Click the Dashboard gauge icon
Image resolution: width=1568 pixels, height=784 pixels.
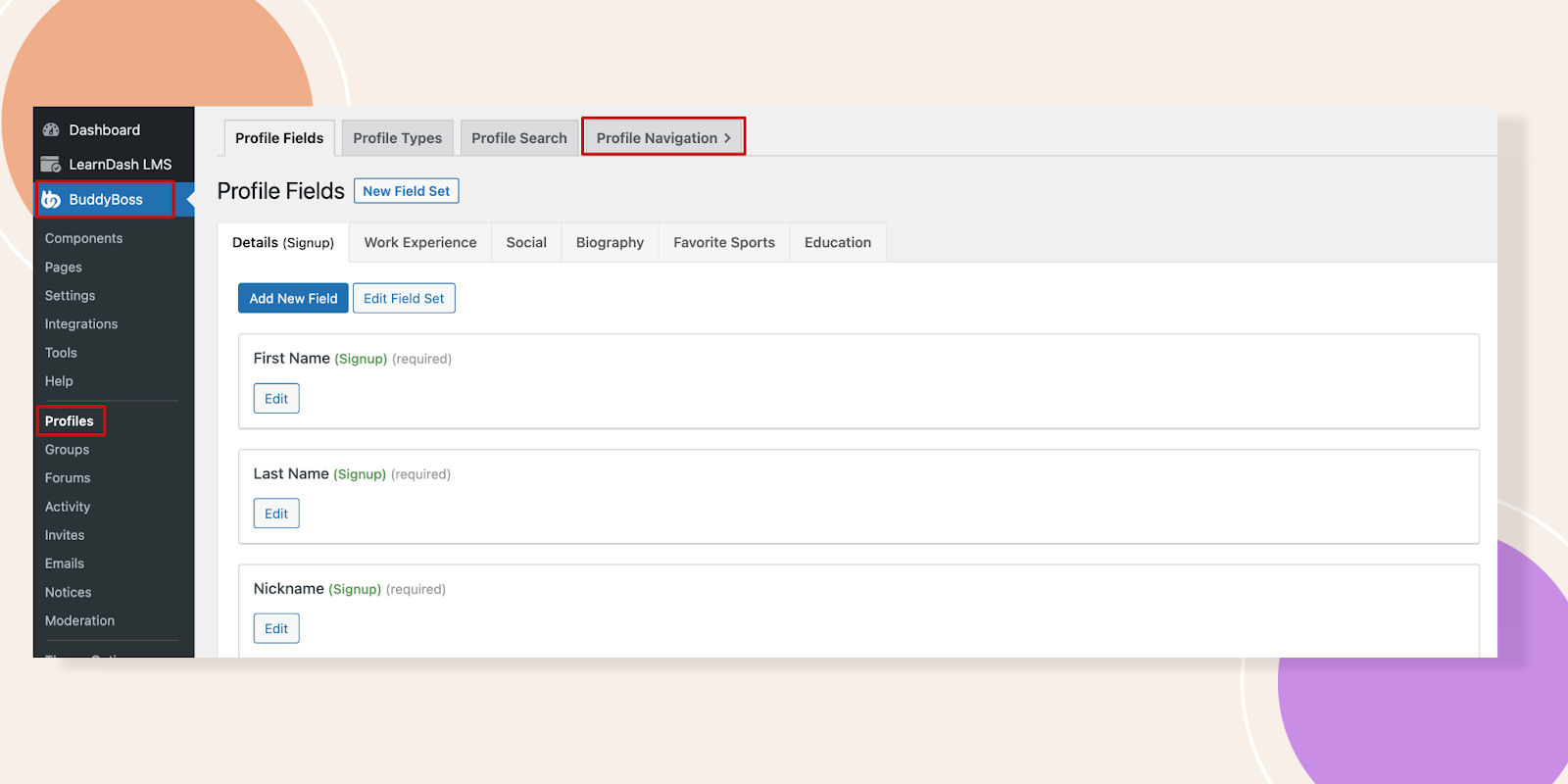pyautogui.click(x=51, y=129)
